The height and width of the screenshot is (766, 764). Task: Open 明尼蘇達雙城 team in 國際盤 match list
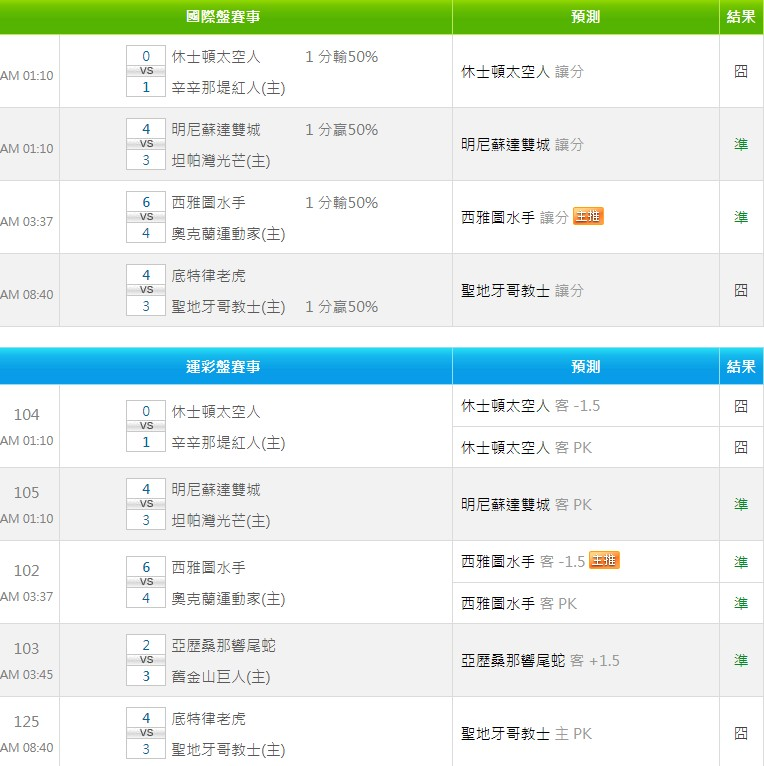pyautogui.click(x=216, y=129)
